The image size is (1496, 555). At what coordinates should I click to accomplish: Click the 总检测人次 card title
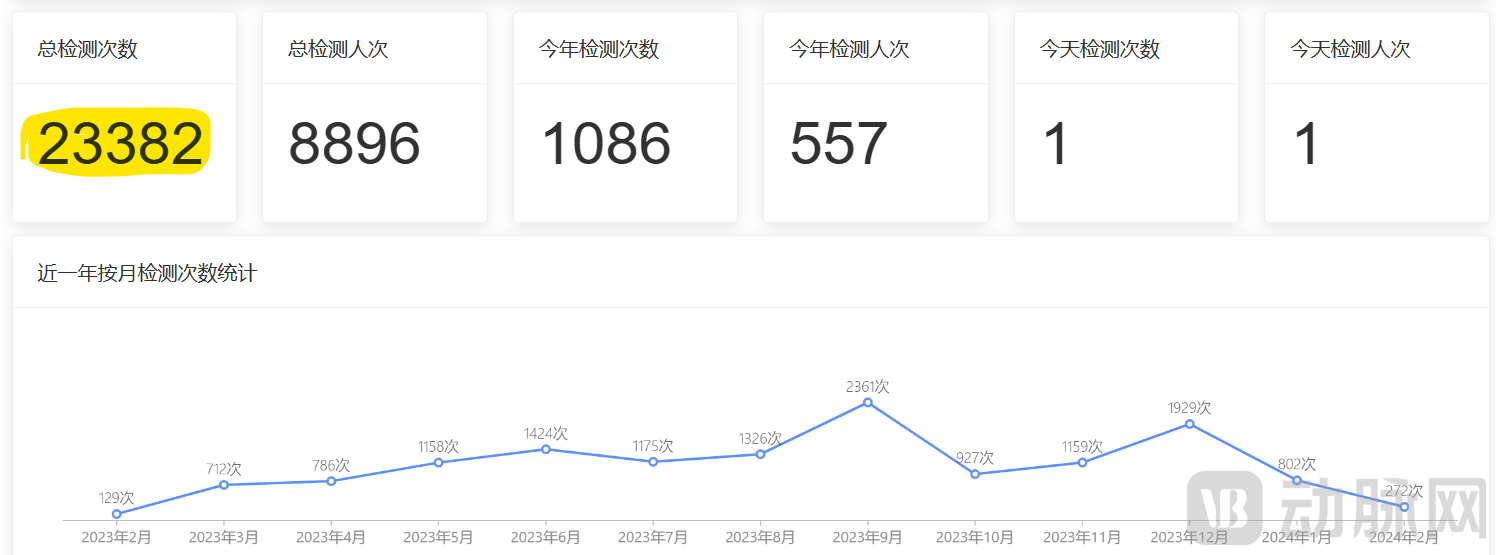pyautogui.click(x=338, y=49)
